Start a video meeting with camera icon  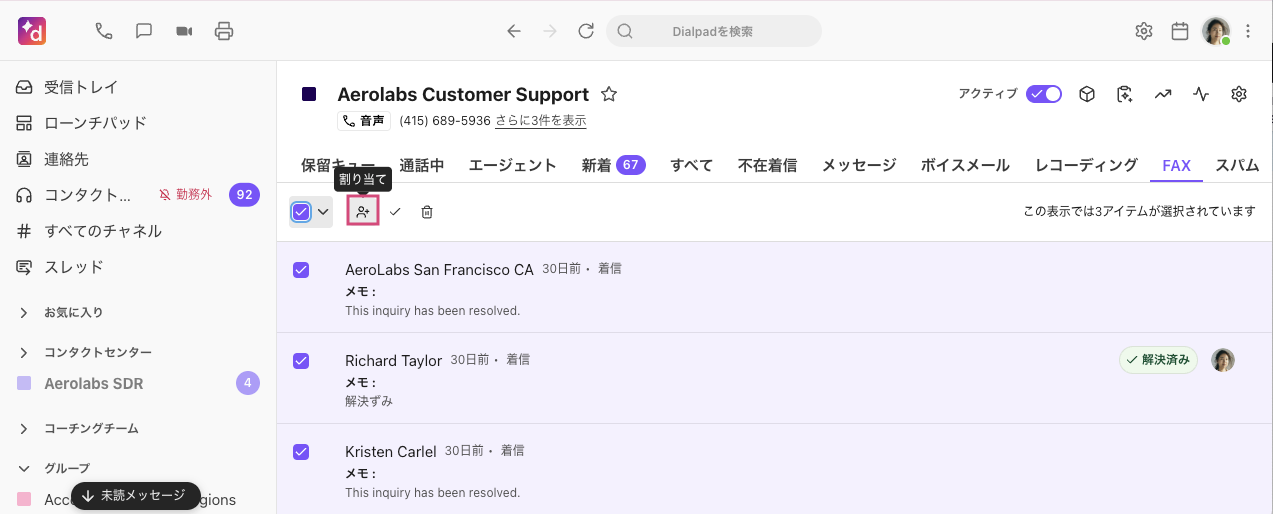click(184, 31)
